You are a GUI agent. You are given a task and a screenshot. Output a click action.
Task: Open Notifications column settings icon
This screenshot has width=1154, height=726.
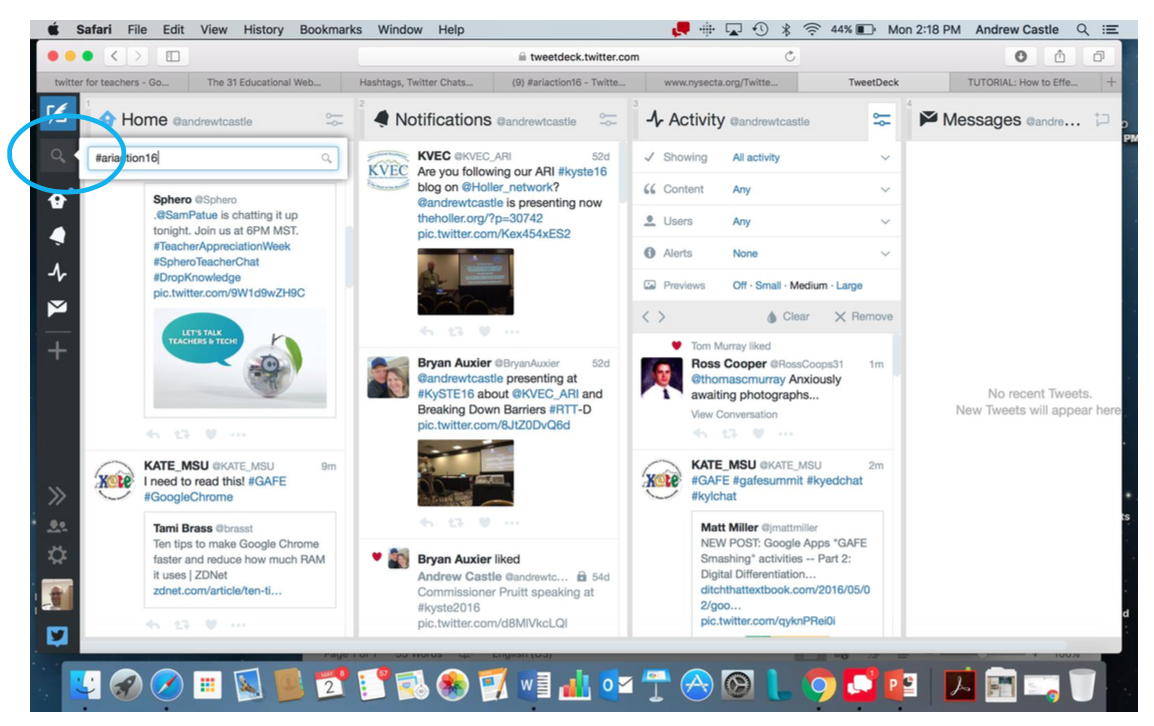[x=608, y=119]
